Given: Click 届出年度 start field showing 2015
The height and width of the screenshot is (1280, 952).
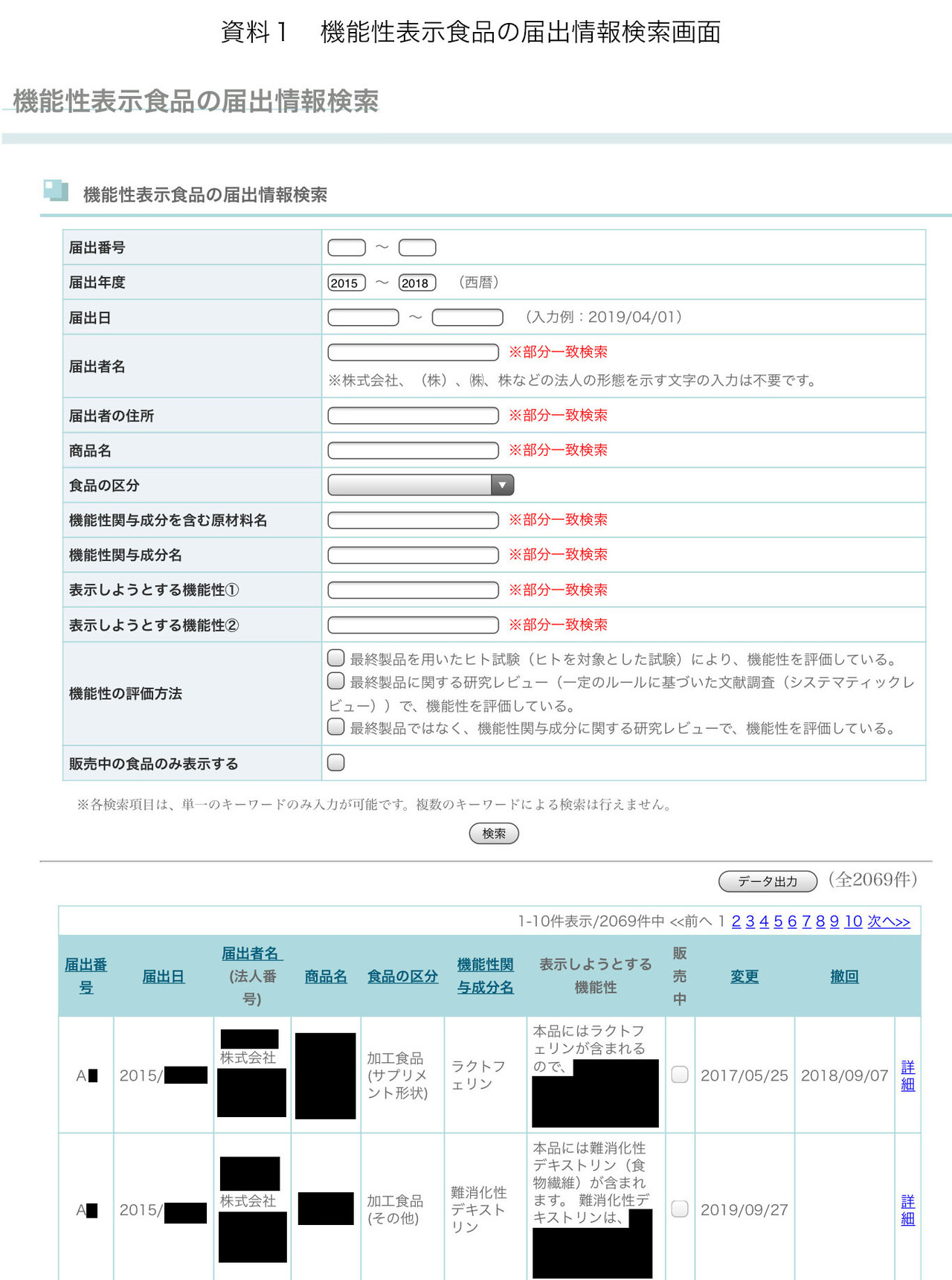Looking at the screenshot, I should [347, 283].
